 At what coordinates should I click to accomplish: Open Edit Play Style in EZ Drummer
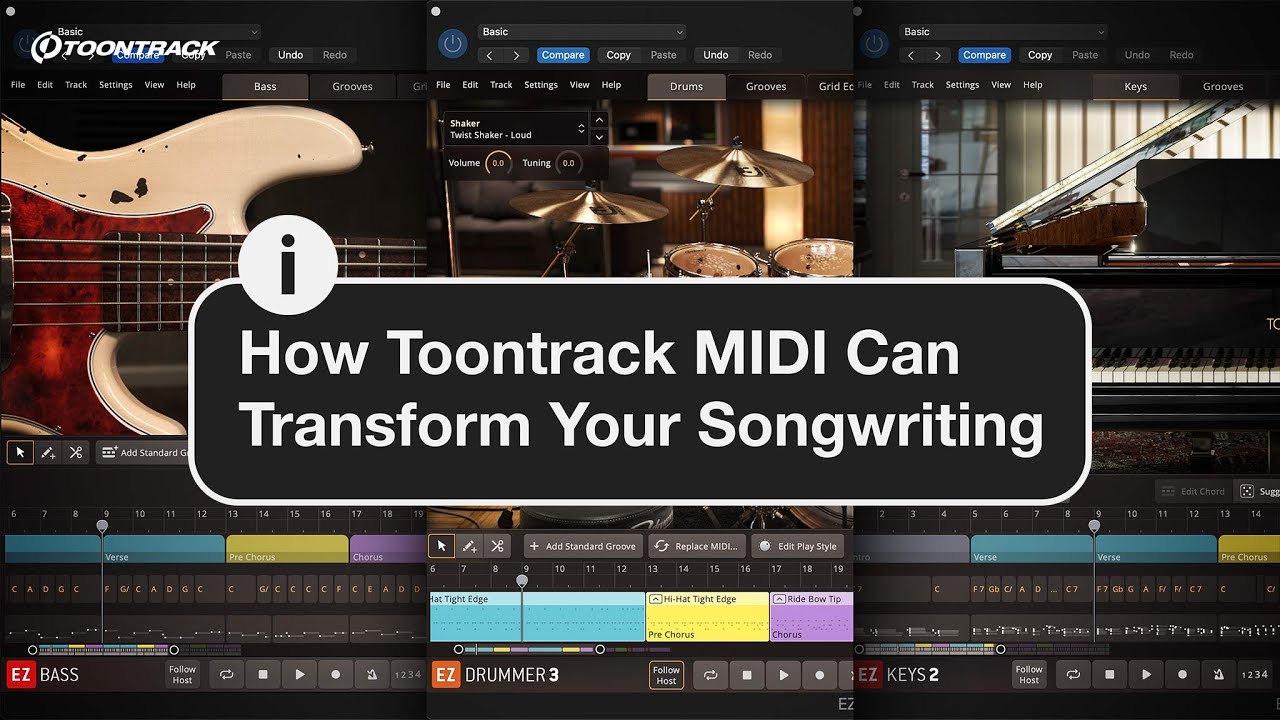coord(798,546)
